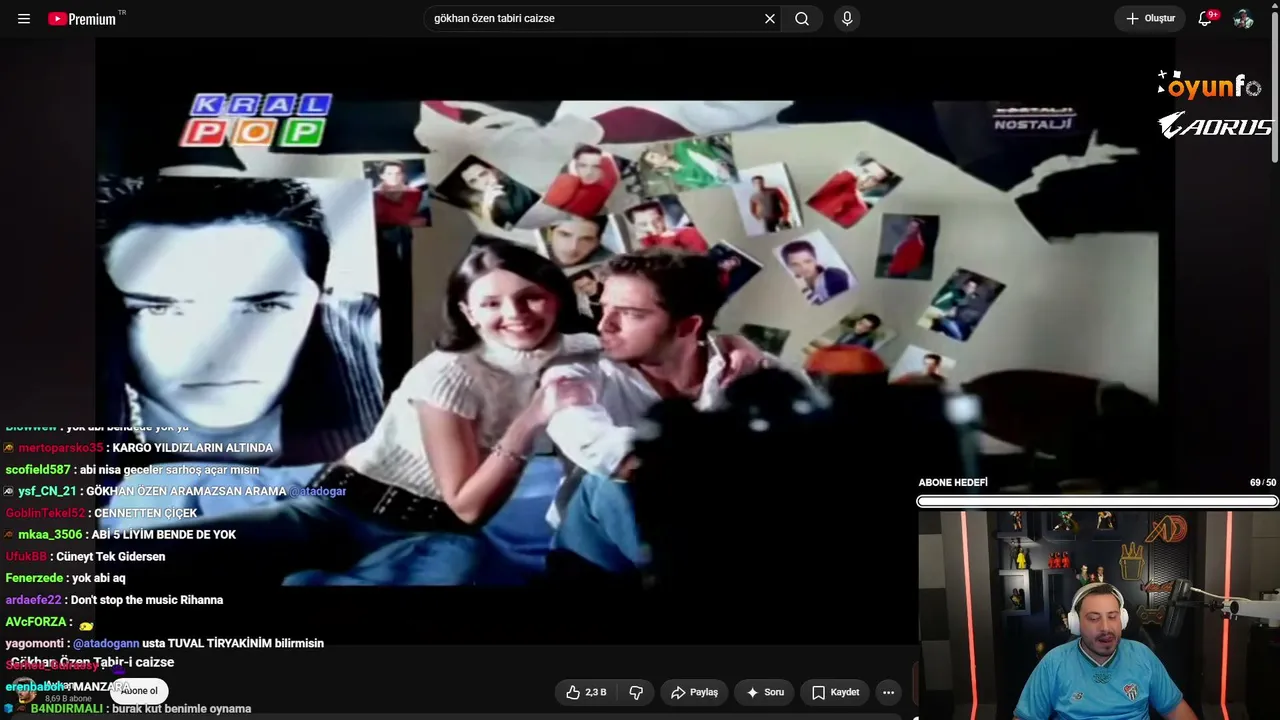Click the Paylaş share button
Viewport: 1280px width, 720px height.
(694, 692)
